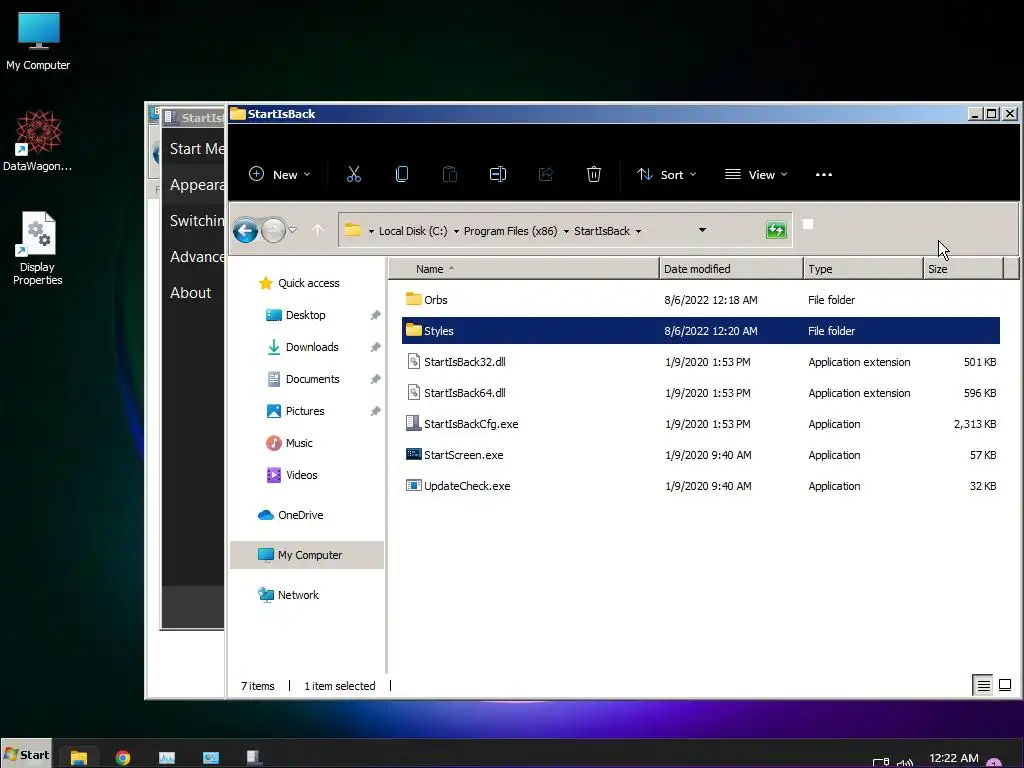Viewport: 1024px width, 768px height.
Task: Sort by Date modified column header
Action: pyautogui.click(x=731, y=269)
